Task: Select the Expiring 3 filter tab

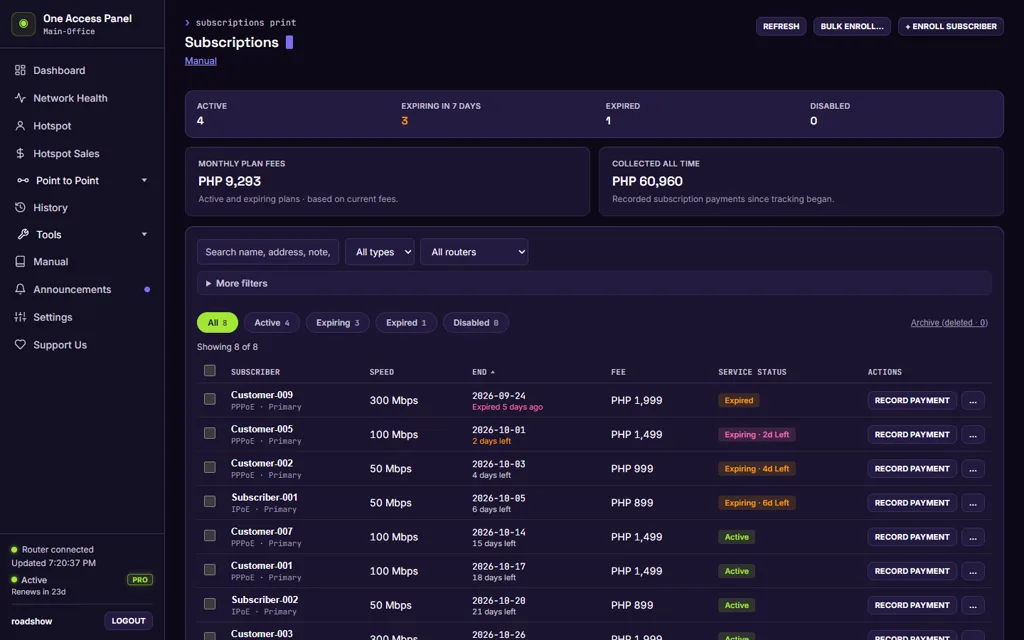Action: (338, 323)
